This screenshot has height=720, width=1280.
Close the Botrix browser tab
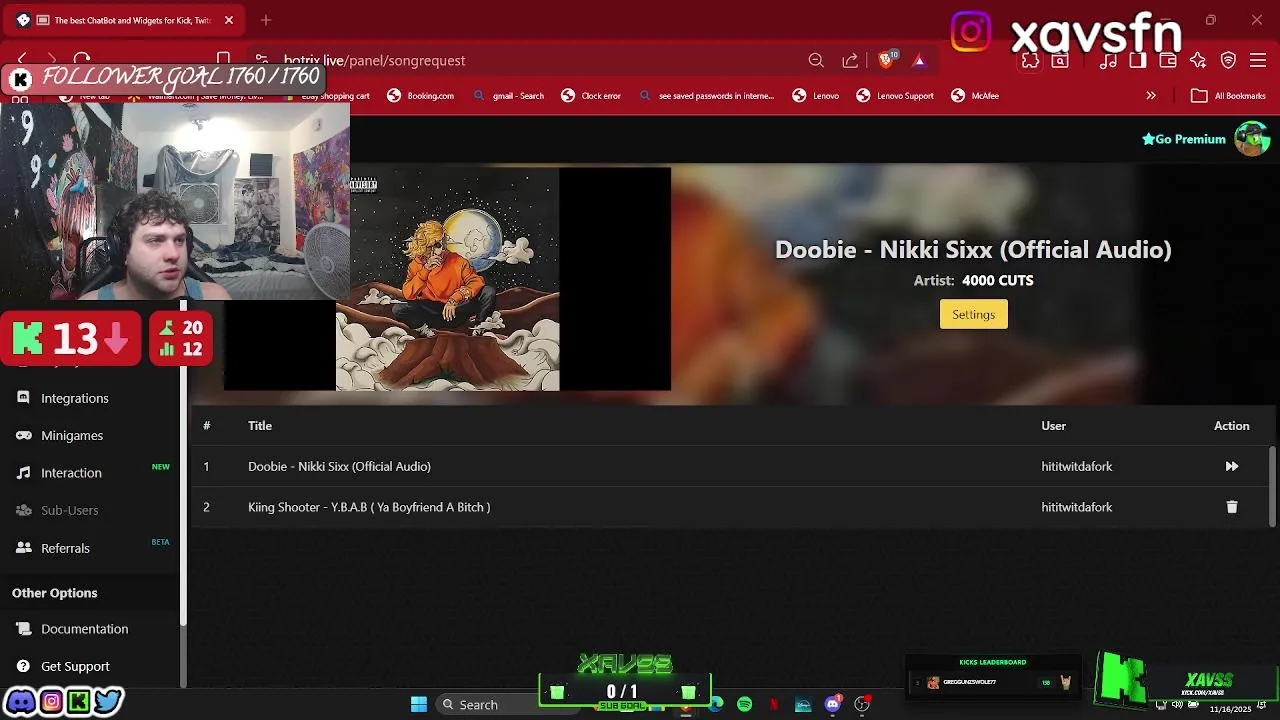point(228,20)
